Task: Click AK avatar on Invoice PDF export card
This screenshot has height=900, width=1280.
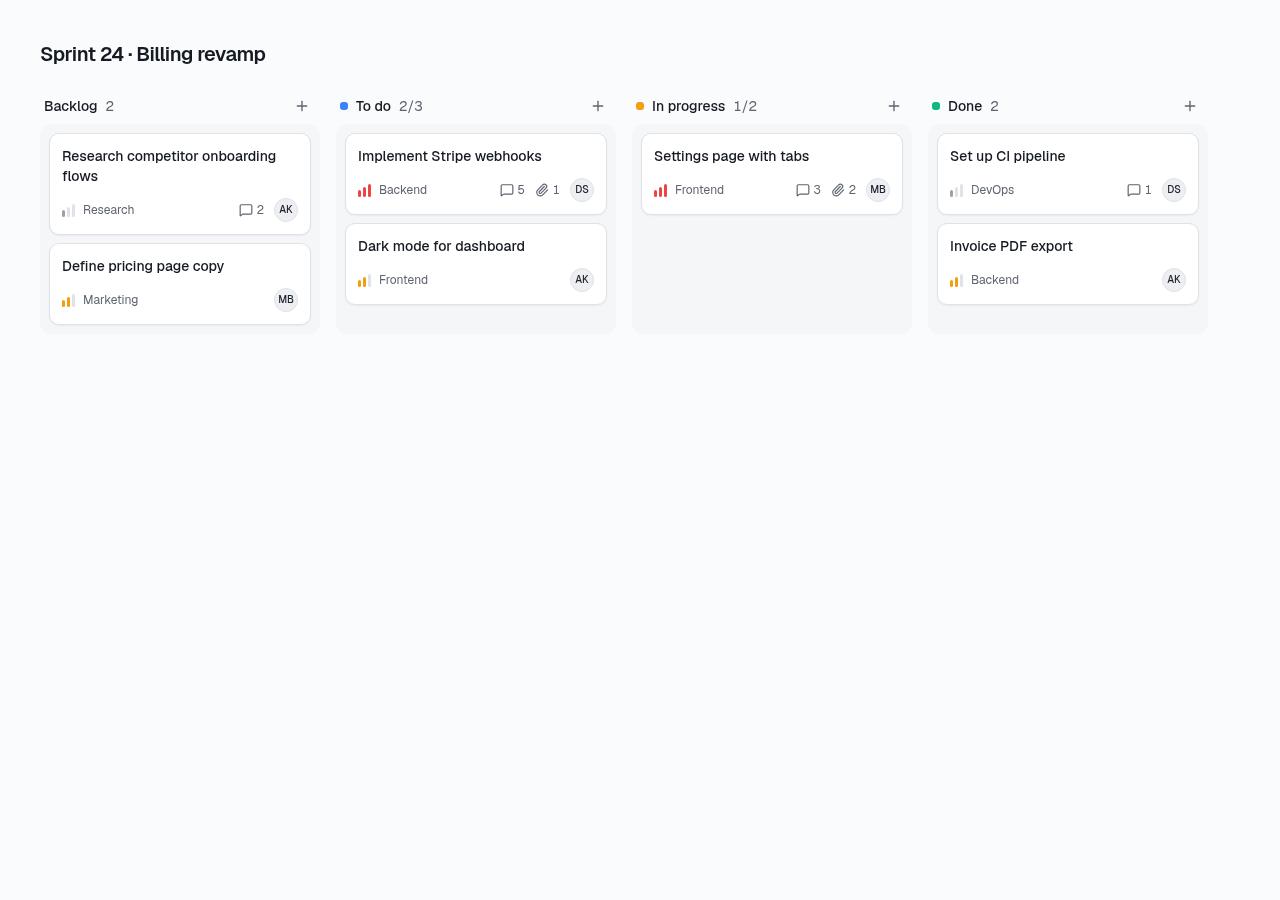Action: 1174,280
